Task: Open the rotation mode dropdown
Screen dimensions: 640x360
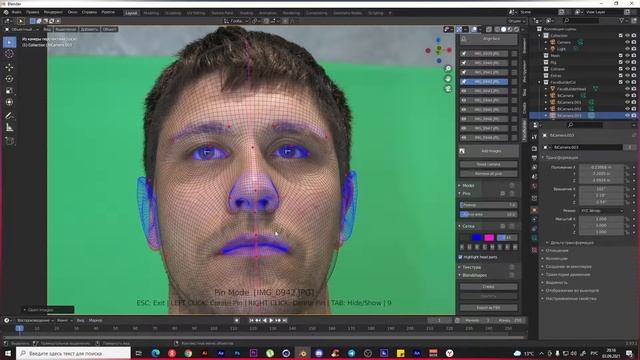Action: pyautogui.click(x=602, y=211)
